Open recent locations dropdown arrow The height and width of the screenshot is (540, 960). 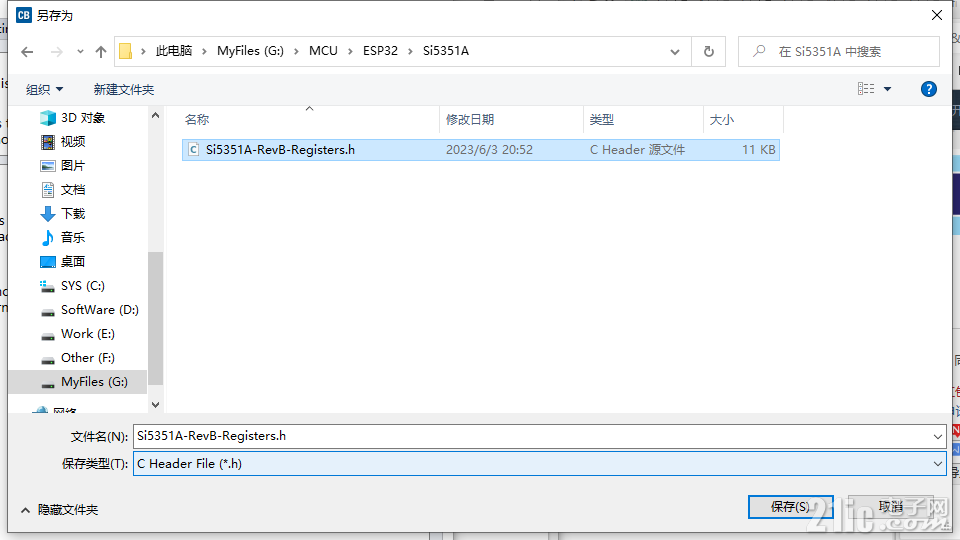tap(80, 52)
